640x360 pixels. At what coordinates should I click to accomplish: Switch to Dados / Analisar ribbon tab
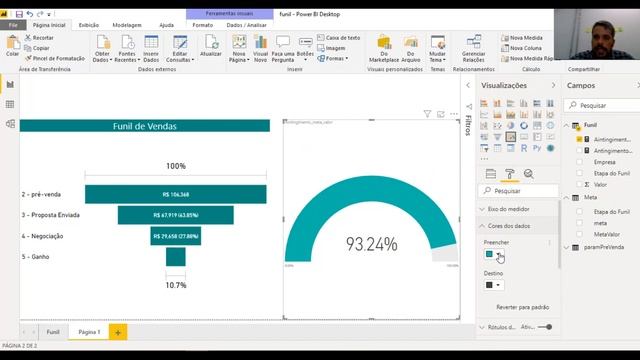(247, 25)
